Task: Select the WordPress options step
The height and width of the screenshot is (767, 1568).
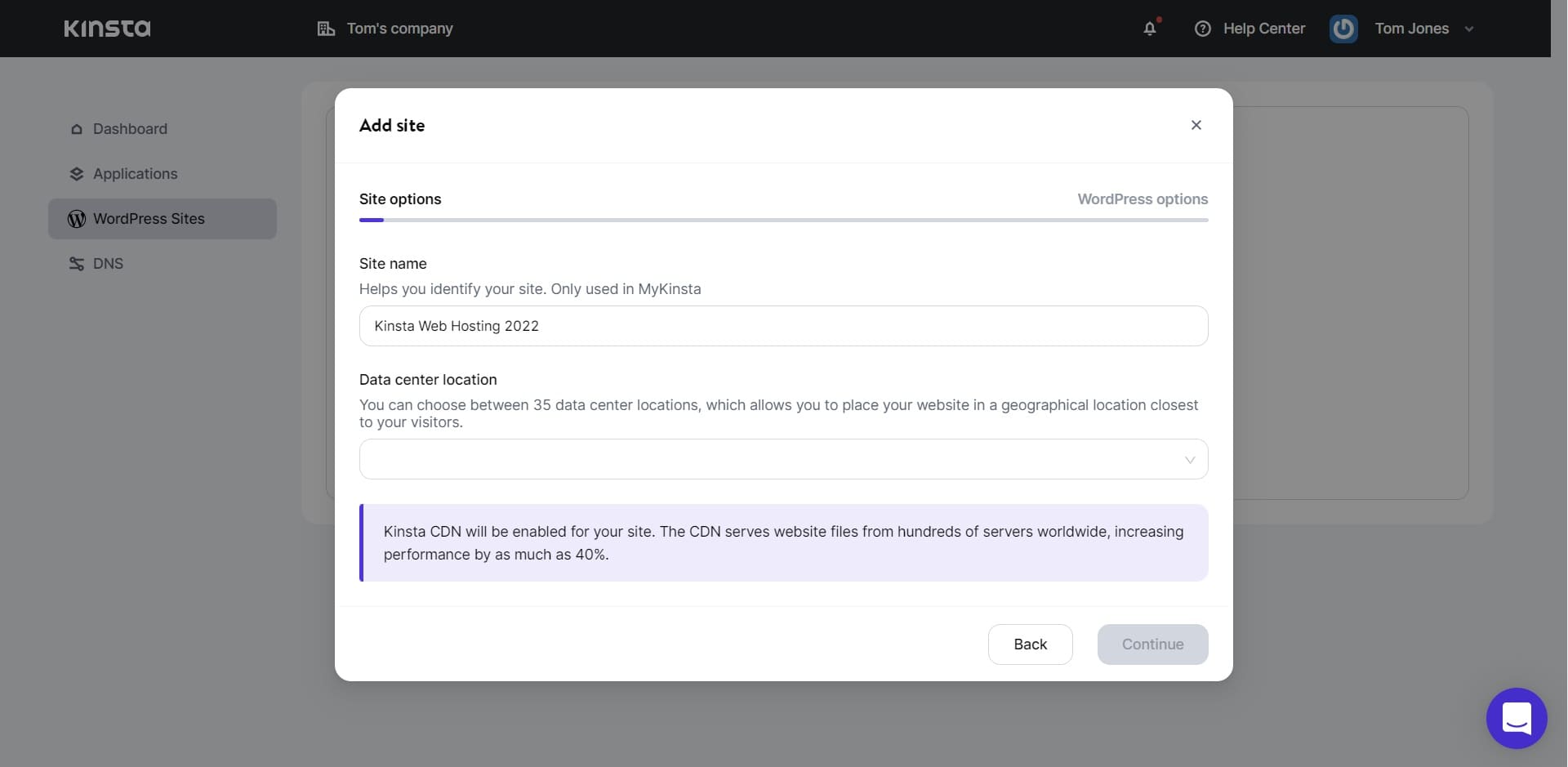Action: (1143, 199)
